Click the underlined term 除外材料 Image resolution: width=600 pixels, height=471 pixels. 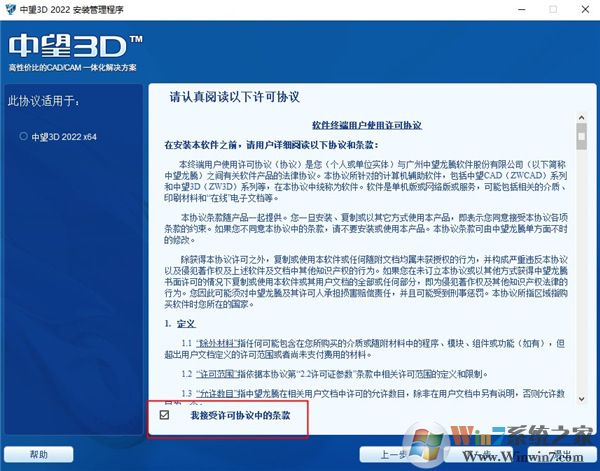217,343
